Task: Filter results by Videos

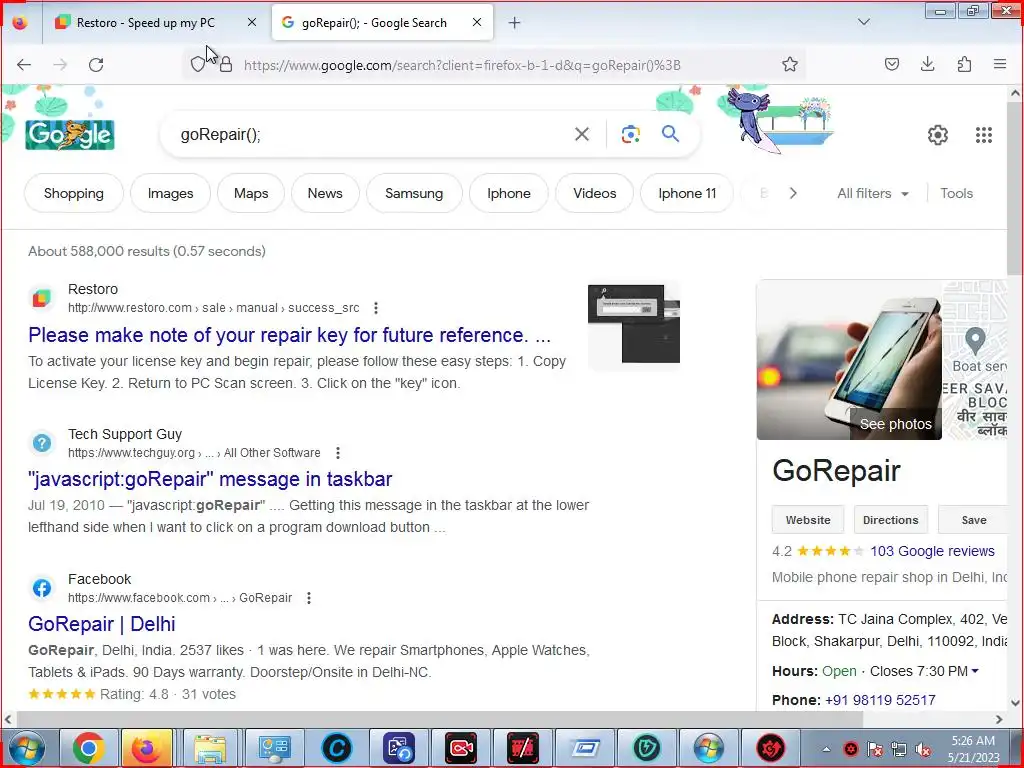Action: (x=594, y=193)
